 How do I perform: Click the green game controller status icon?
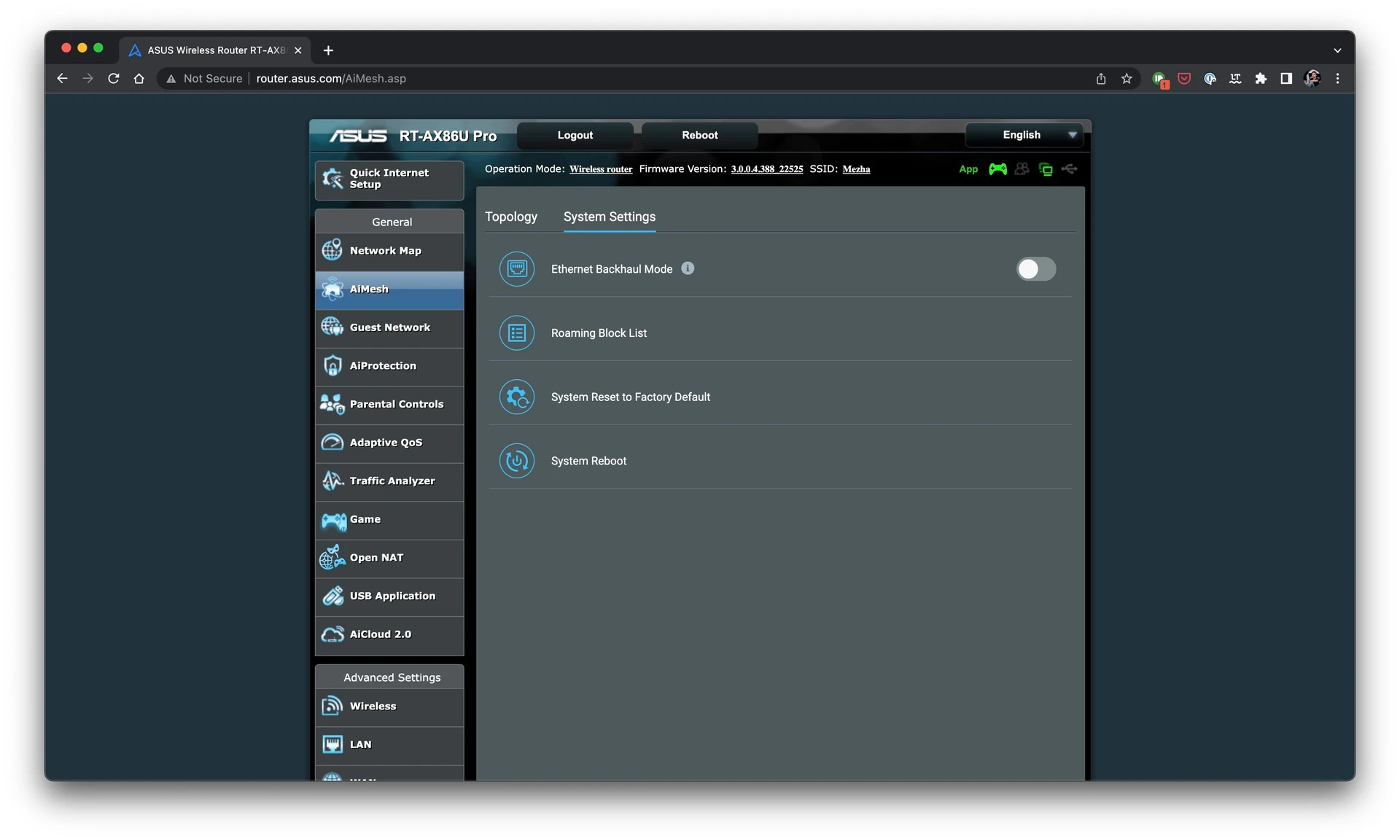coord(997,169)
